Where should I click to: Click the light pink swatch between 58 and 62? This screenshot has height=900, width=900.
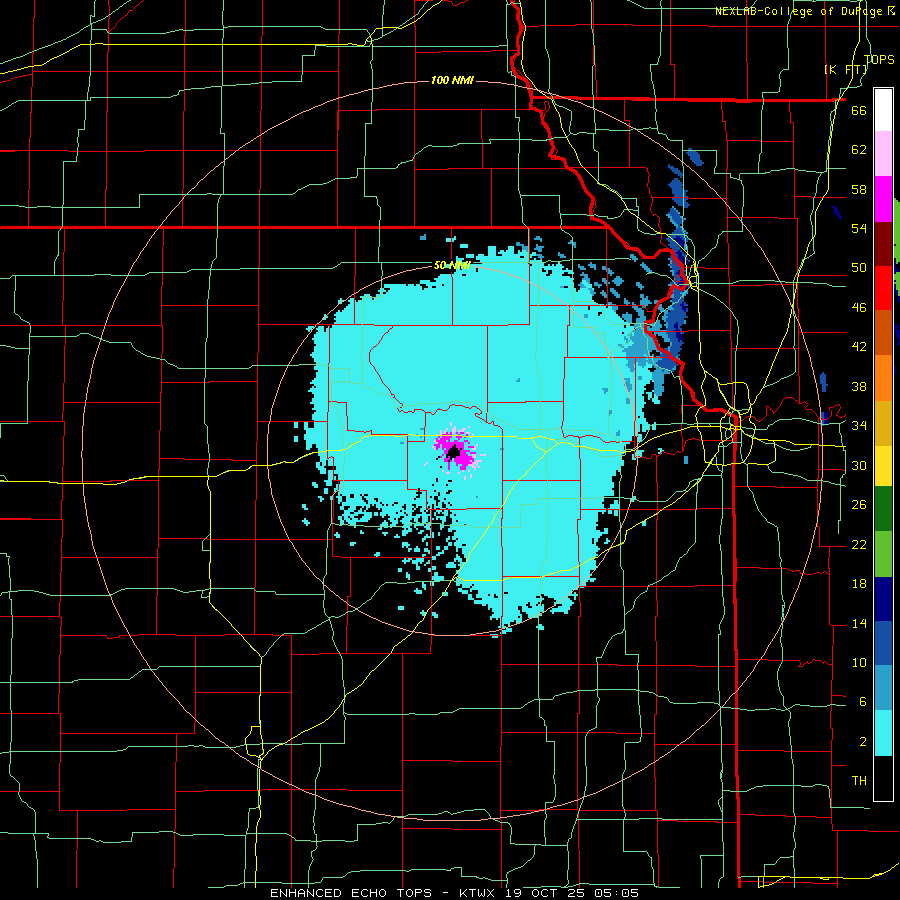[883, 154]
